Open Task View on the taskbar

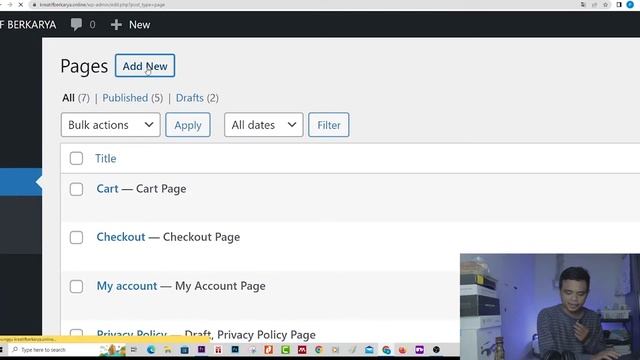(134, 350)
